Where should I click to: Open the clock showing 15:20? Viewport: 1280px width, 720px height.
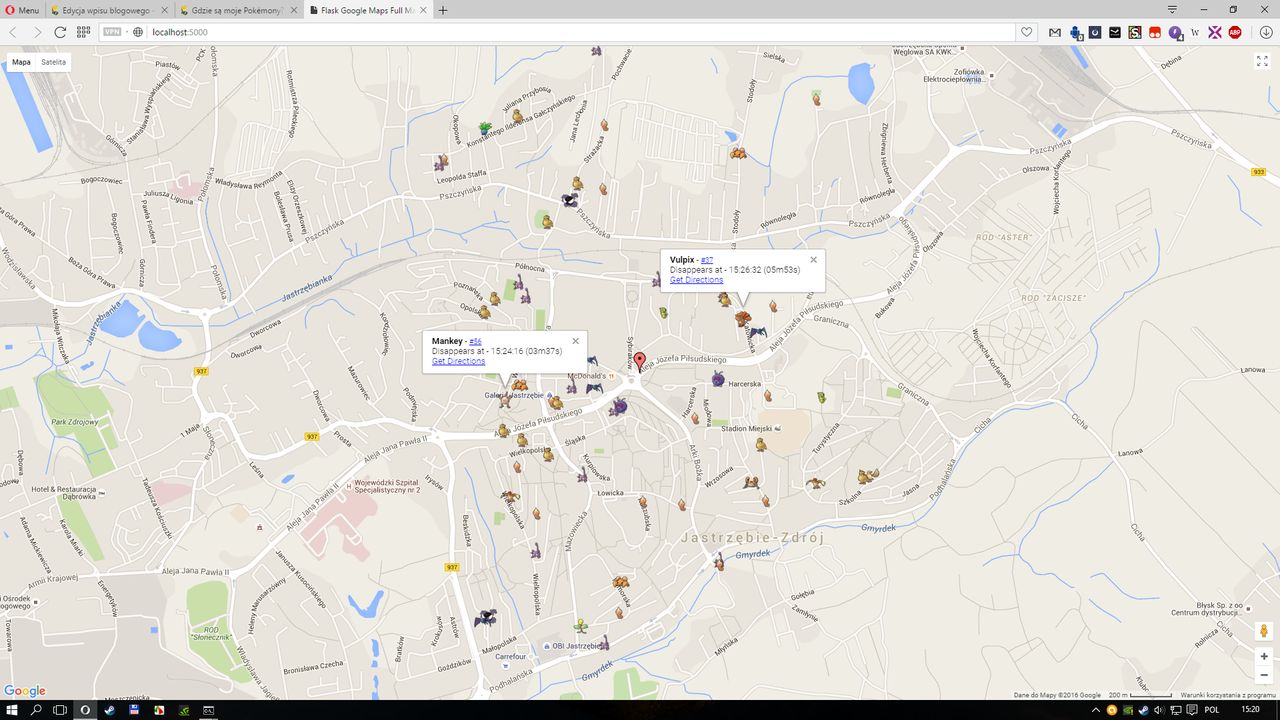[1250, 710]
